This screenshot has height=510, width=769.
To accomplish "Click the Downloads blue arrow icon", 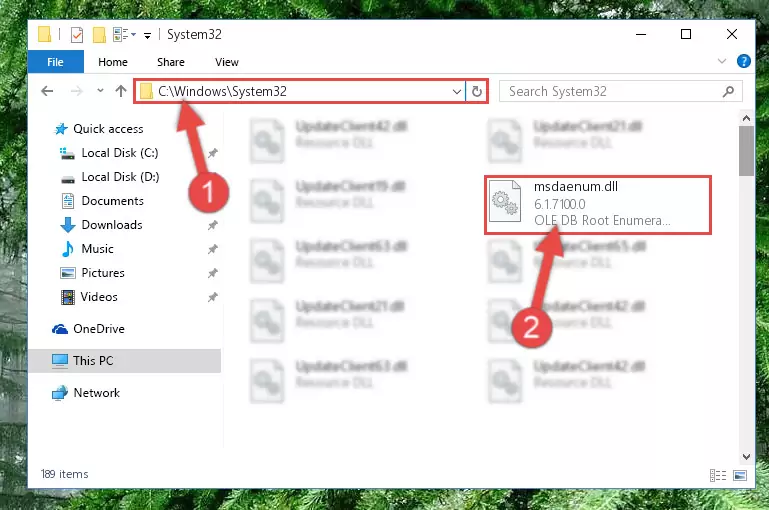I will 68,225.
